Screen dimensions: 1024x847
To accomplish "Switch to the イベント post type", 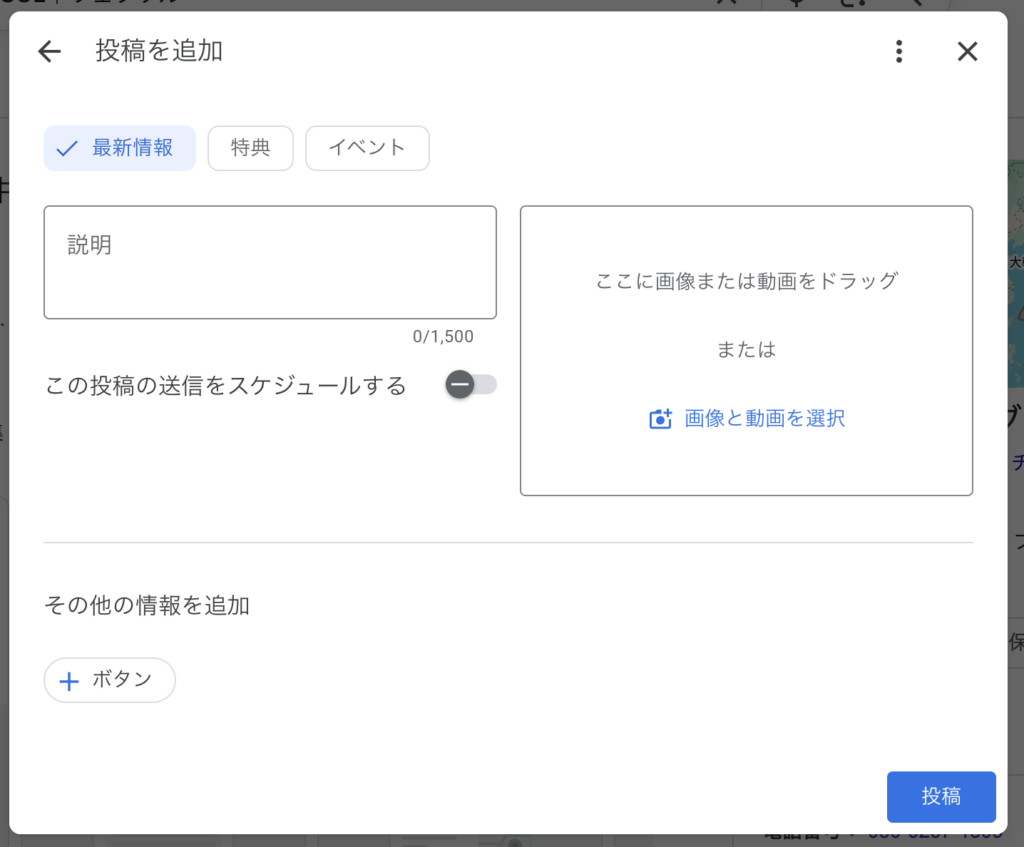I will point(367,148).
